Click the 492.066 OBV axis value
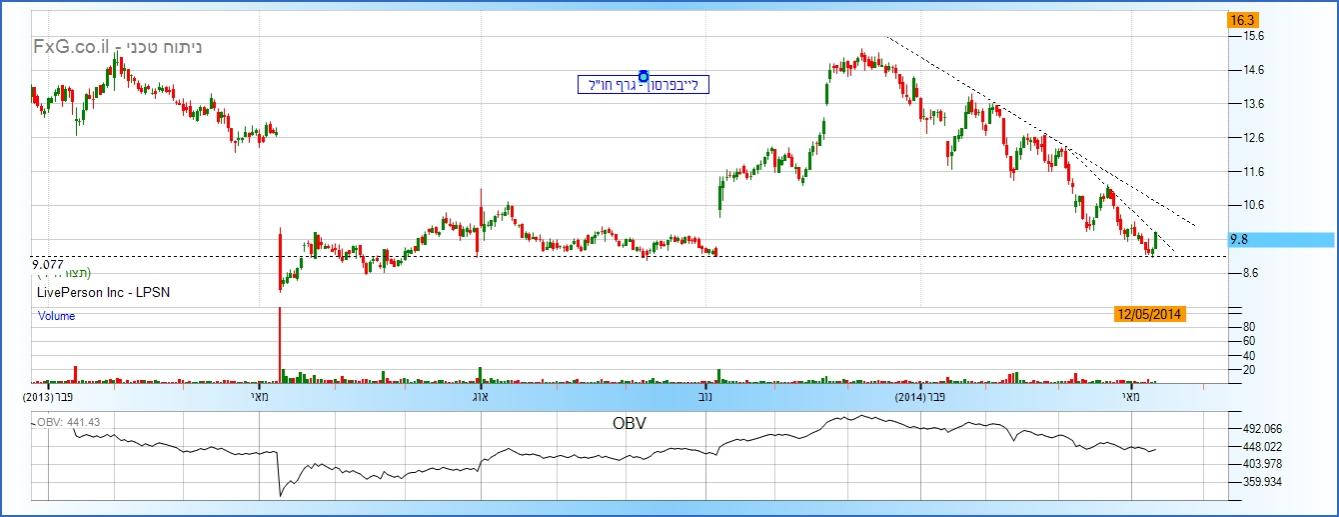This screenshot has height=517, width=1339. tap(1262, 429)
